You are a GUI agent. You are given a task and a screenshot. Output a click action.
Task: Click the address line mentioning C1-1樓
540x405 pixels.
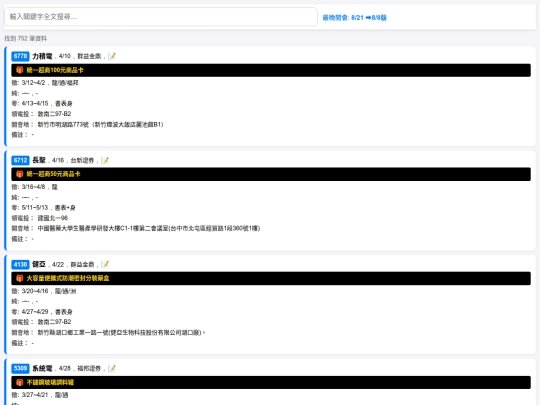pos(136,228)
